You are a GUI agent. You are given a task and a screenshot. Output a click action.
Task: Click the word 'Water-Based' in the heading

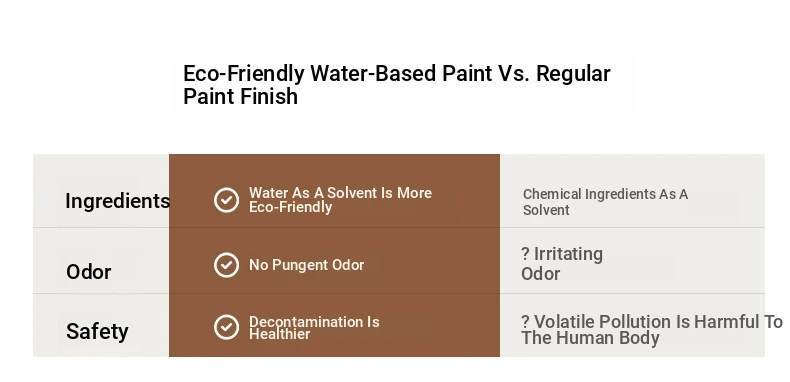[x=375, y=74]
